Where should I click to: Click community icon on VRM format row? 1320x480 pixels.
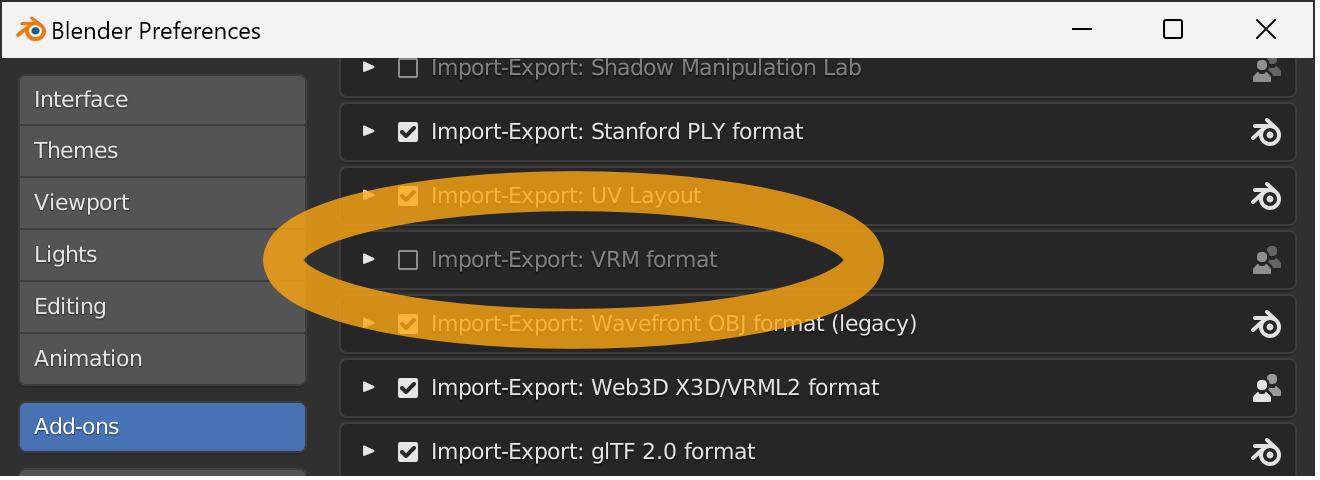tap(1267, 260)
